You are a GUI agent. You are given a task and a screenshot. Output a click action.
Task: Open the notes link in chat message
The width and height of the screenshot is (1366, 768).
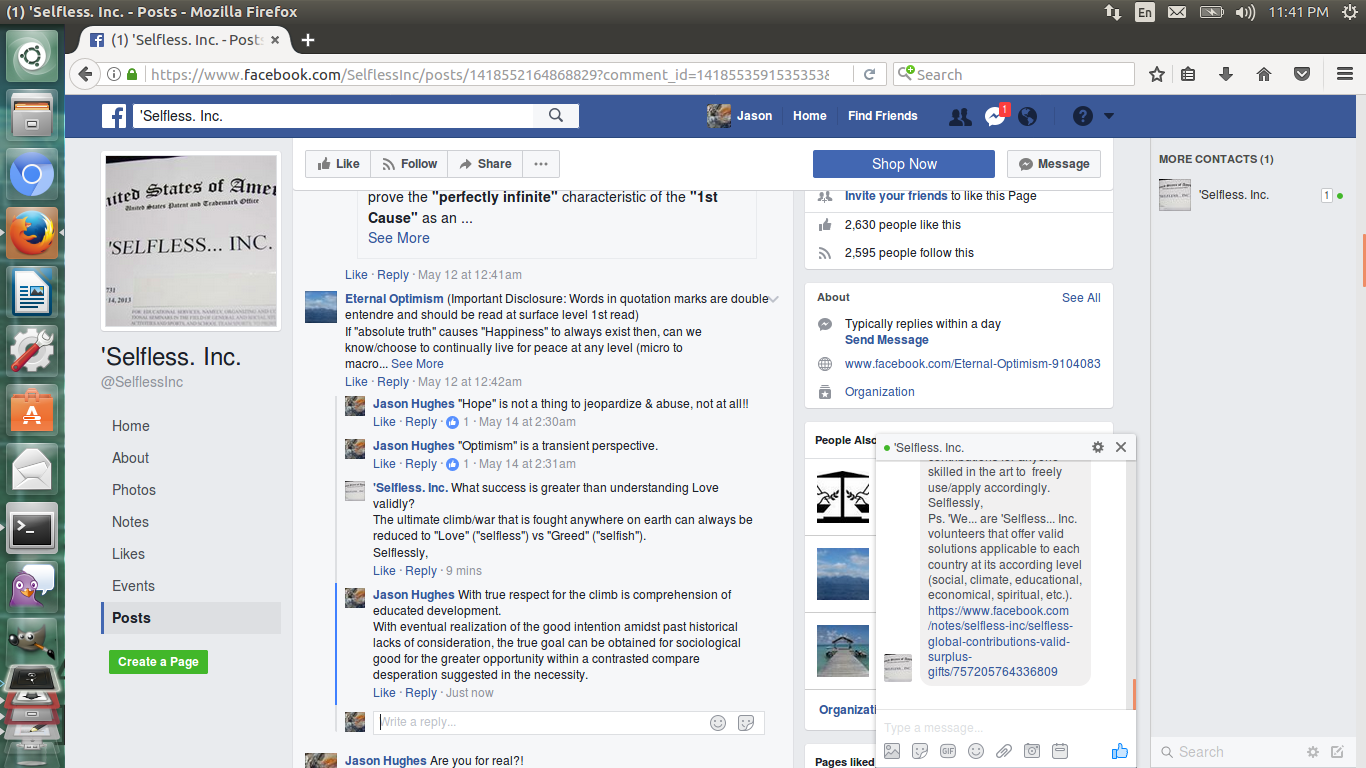998,641
